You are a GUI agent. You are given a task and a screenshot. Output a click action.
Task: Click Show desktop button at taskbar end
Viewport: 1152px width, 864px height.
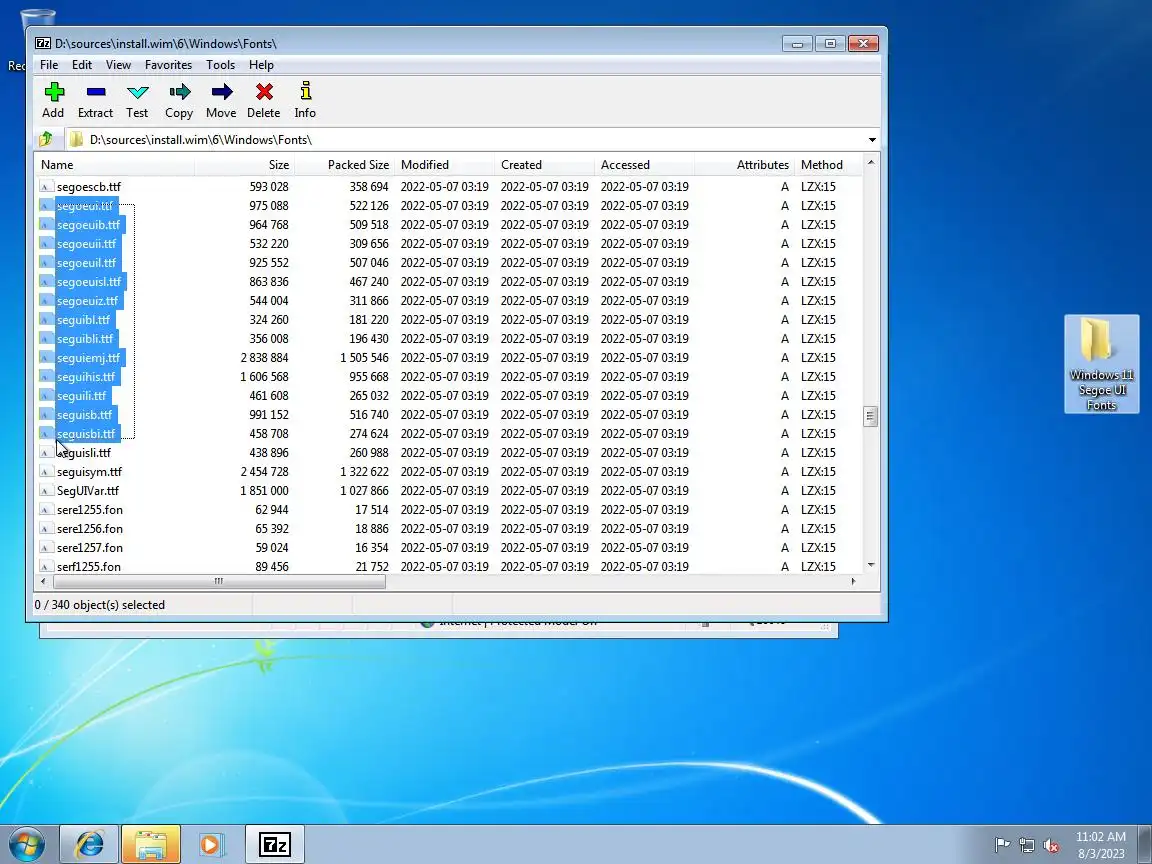click(1145, 844)
